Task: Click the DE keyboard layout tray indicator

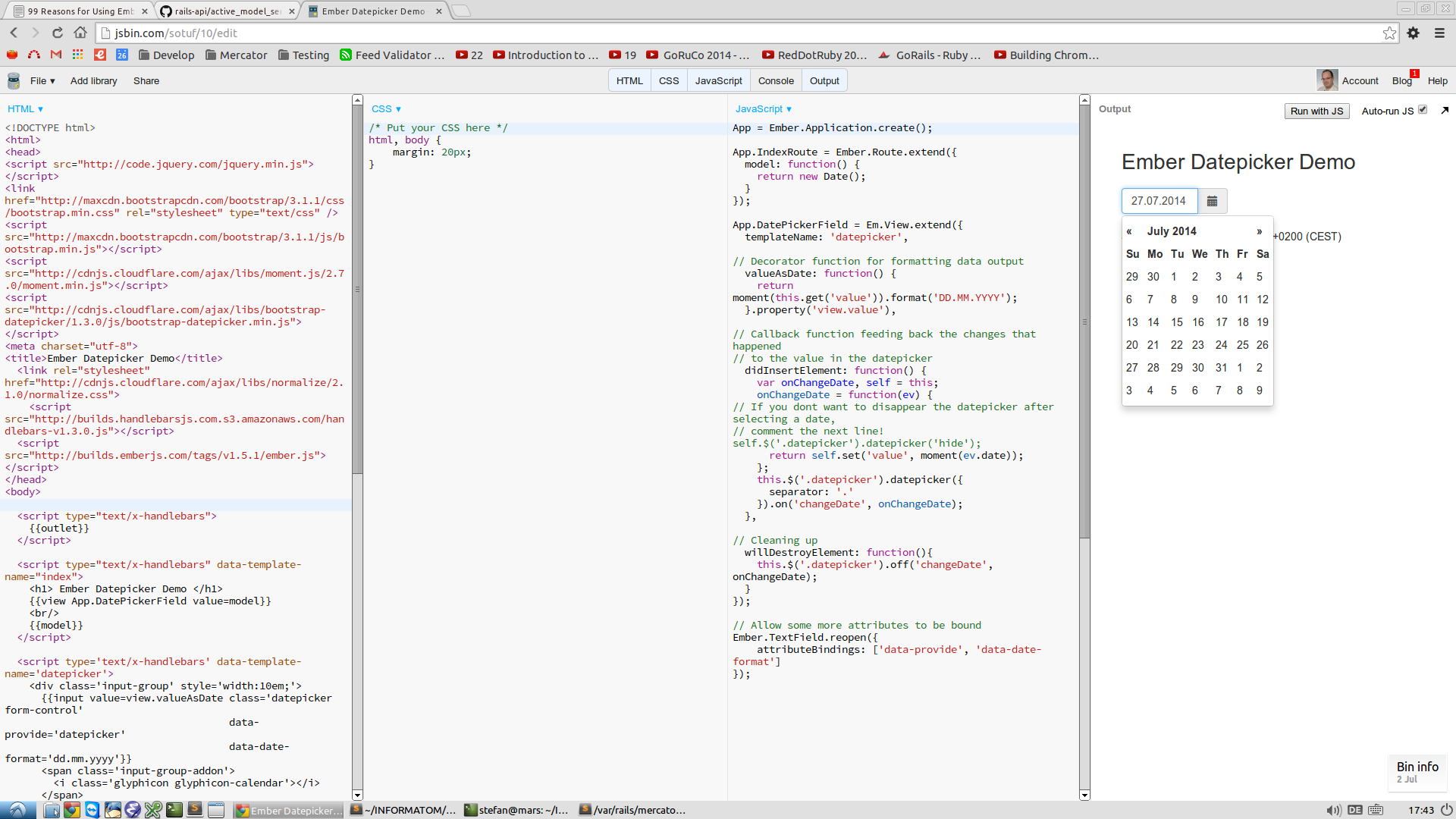Action: pos(1355,810)
